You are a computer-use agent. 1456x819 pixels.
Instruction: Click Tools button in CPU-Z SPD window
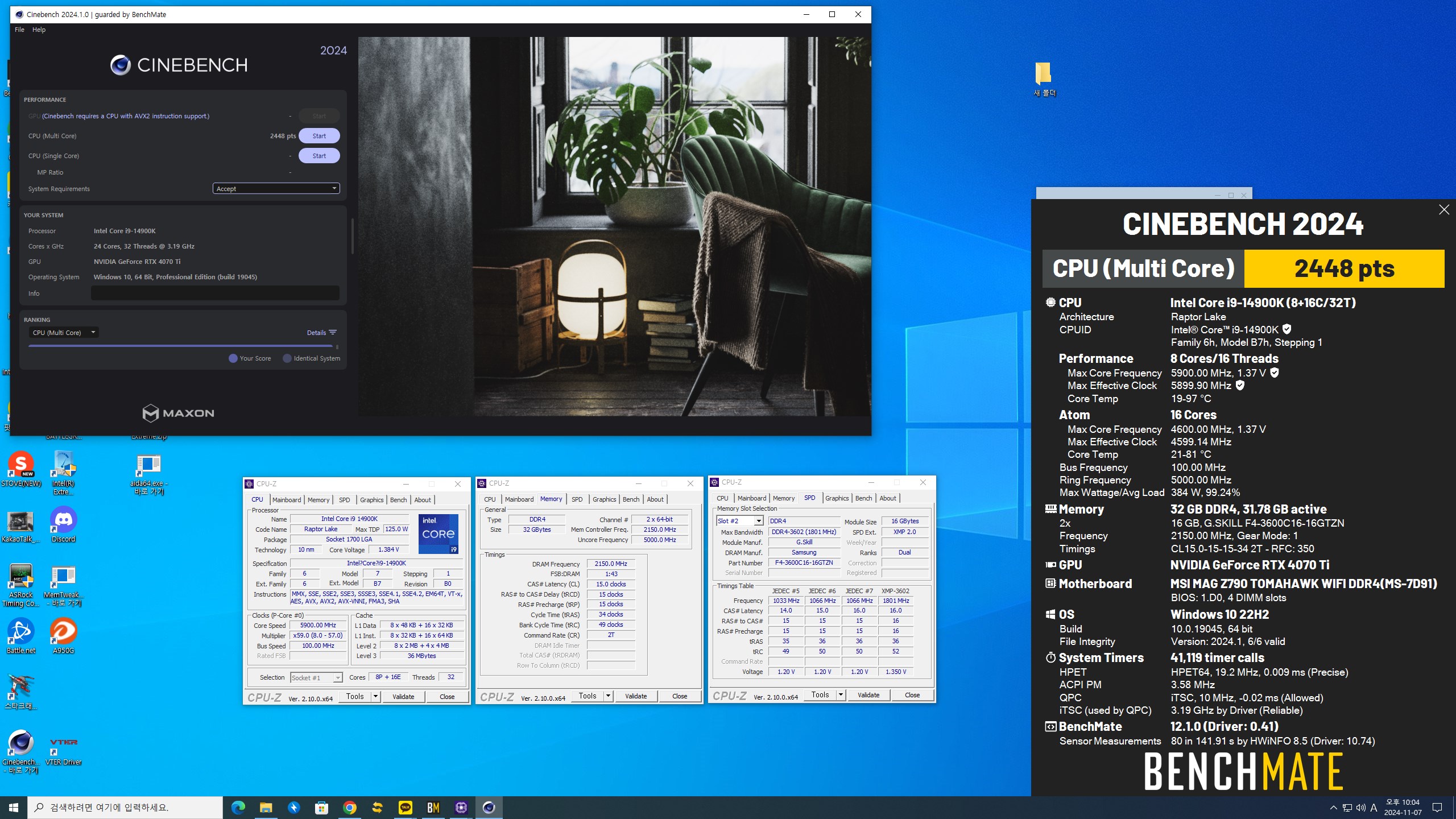(x=820, y=695)
